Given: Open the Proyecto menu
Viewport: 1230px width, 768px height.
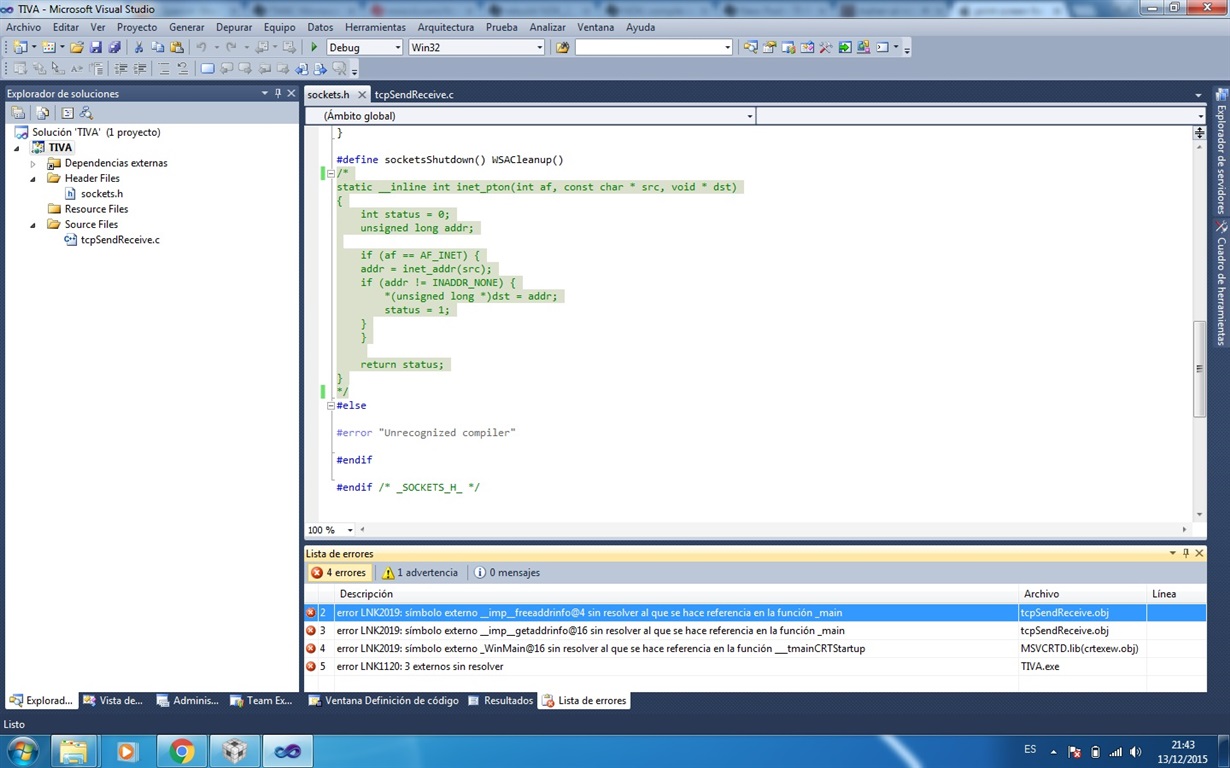Looking at the screenshot, I should (137, 27).
